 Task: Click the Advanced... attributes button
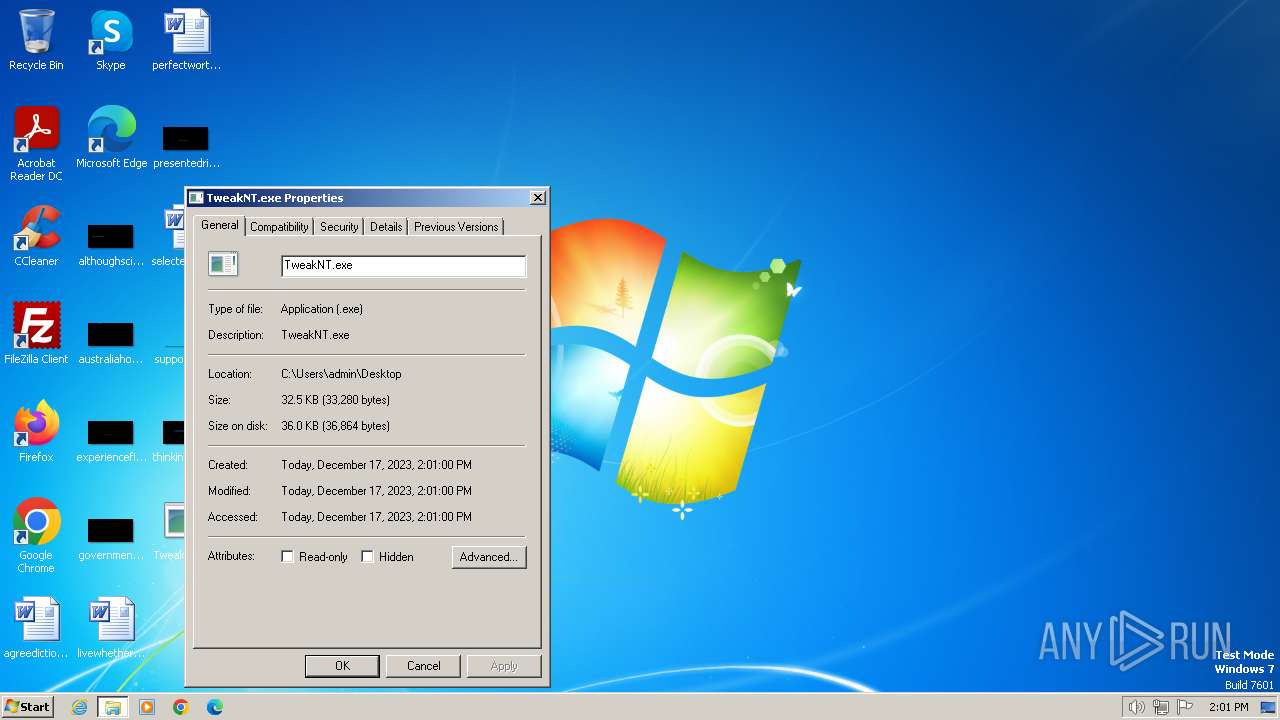(x=489, y=557)
